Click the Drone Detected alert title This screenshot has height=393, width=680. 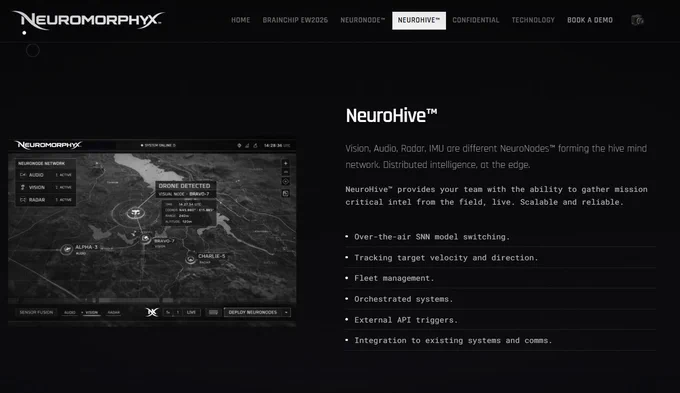184,186
